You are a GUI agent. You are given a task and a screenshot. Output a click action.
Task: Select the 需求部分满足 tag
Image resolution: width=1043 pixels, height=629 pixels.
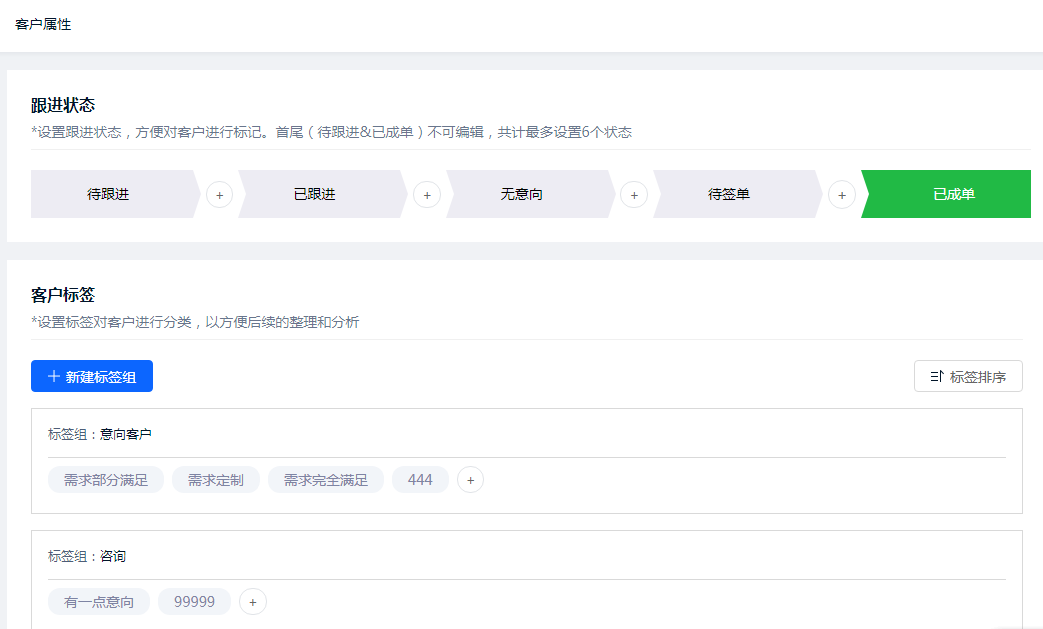coord(106,479)
